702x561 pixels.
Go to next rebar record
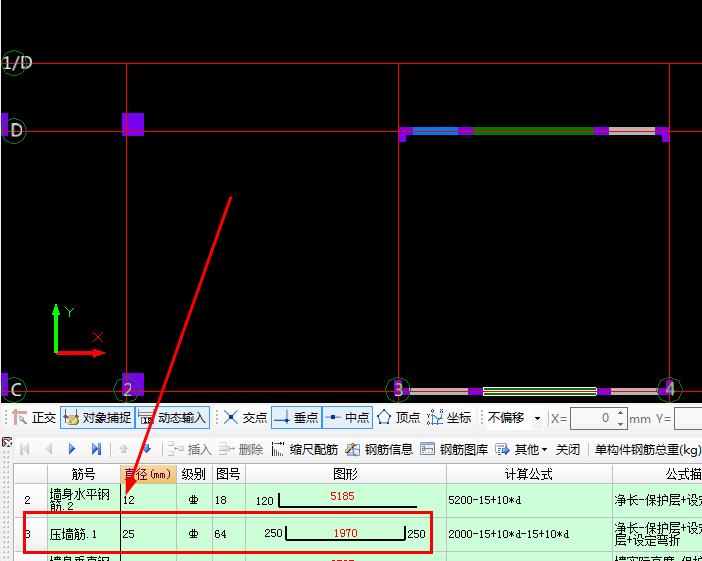pos(72,449)
